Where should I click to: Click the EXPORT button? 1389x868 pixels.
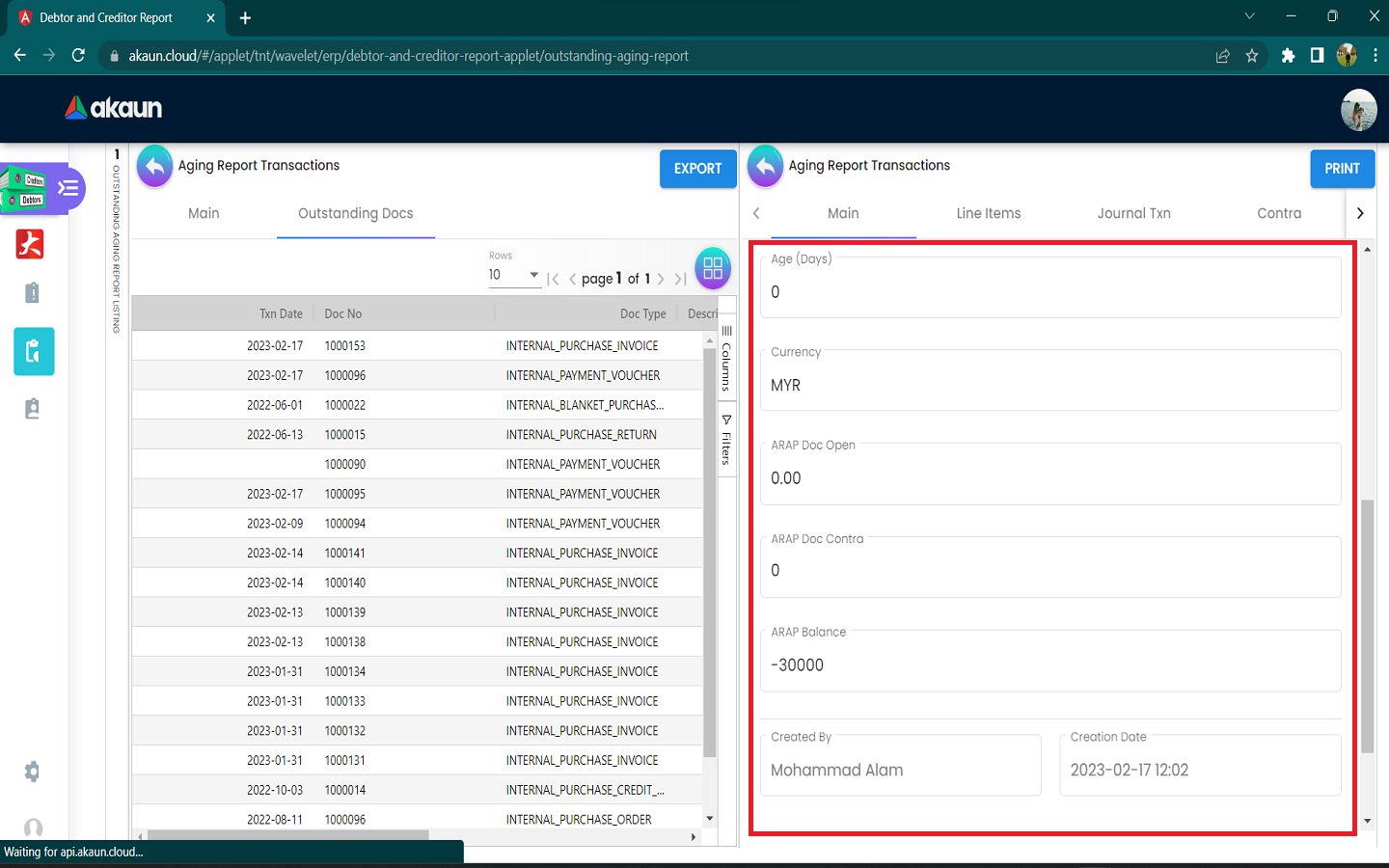[x=697, y=169]
